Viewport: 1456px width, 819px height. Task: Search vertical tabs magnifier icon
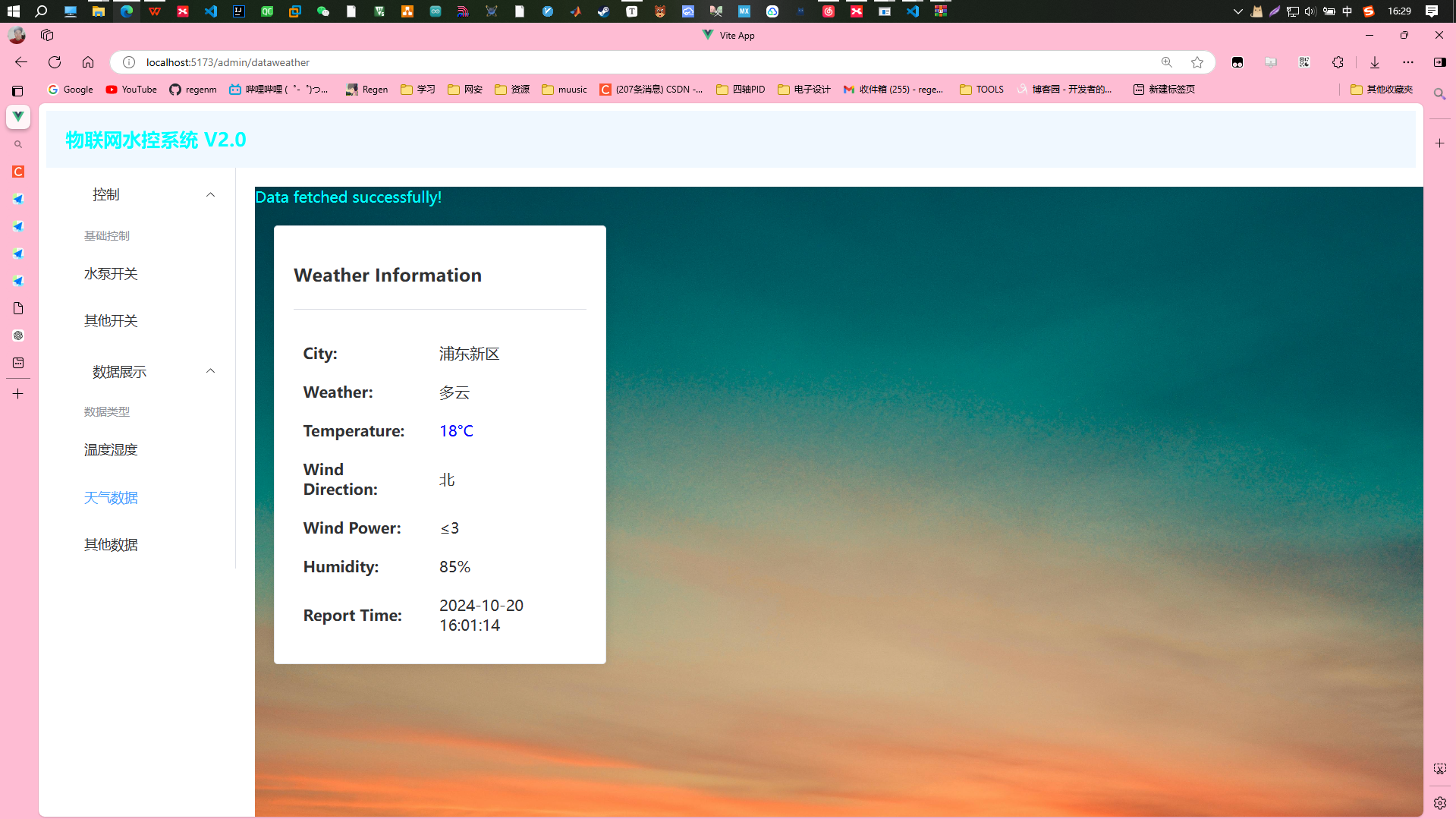(x=18, y=144)
